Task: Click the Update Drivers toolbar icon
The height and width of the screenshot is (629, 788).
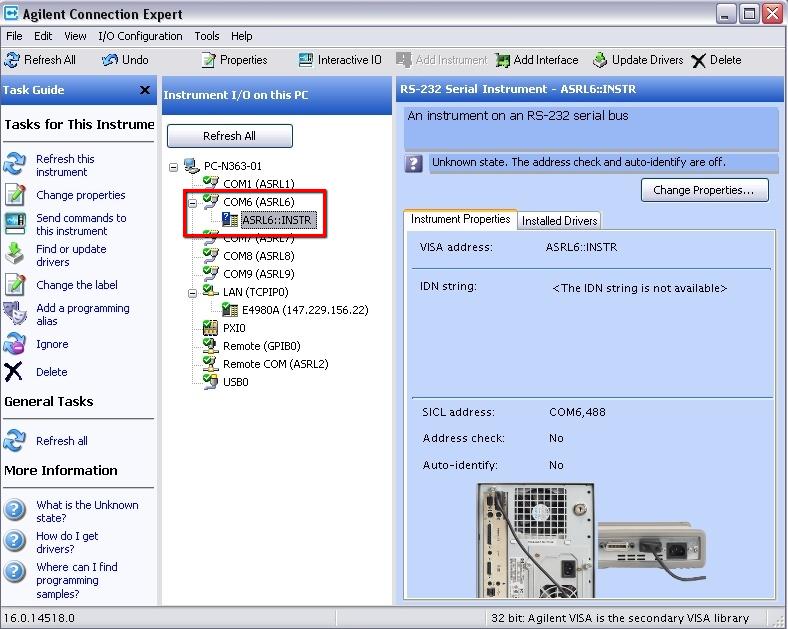Action: [600, 60]
